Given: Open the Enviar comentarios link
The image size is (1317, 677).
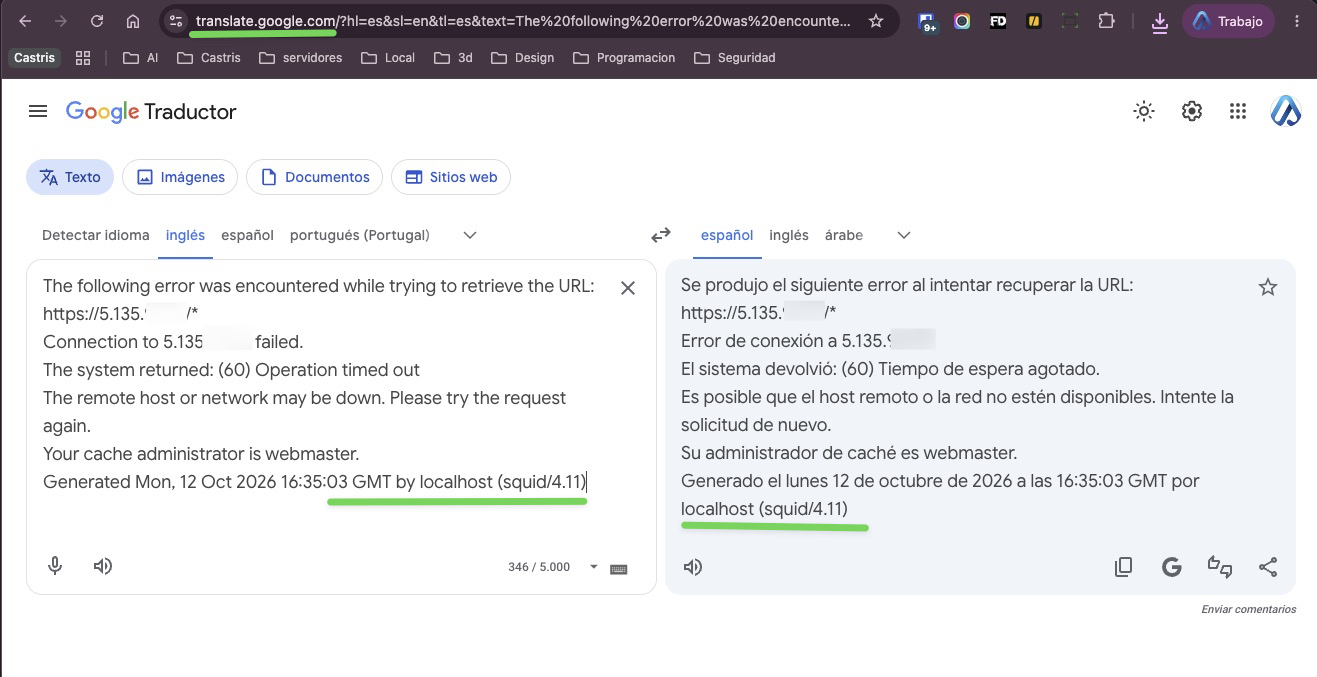Looking at the screenshot, I should (1249, 609).
